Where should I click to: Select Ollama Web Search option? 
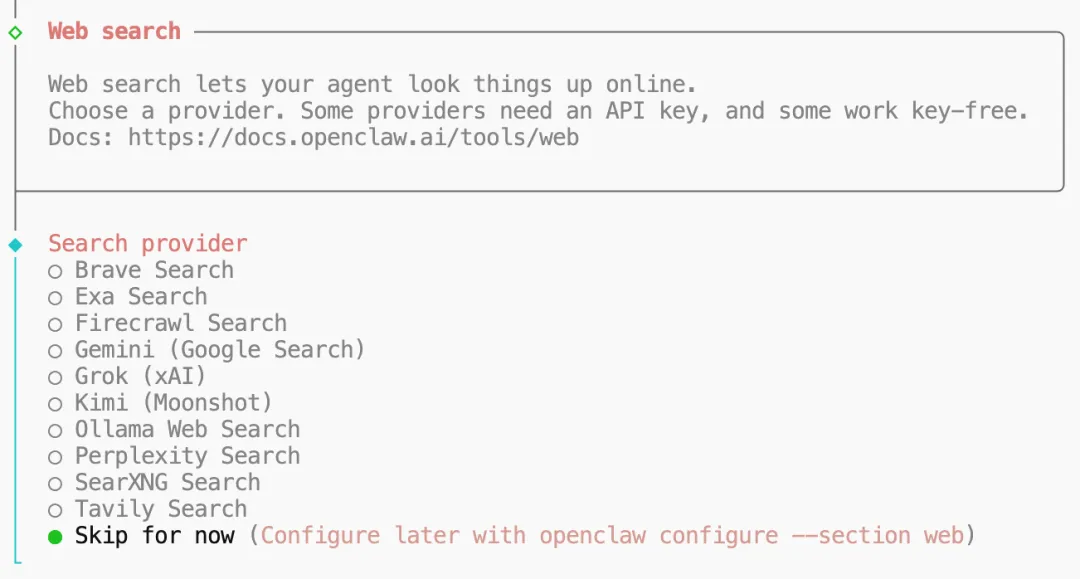55,430
